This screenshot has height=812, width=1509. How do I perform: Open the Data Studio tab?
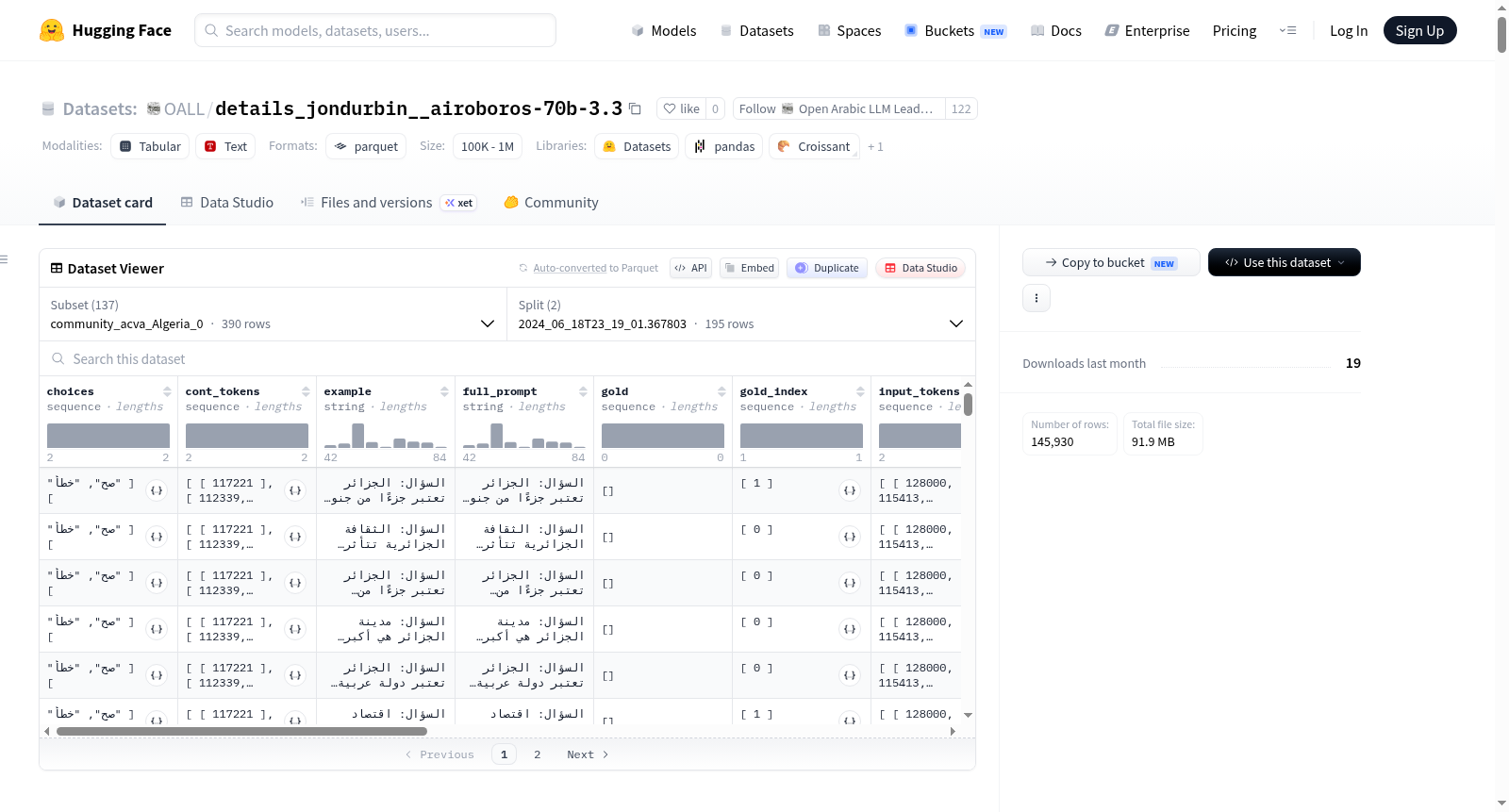227,203
